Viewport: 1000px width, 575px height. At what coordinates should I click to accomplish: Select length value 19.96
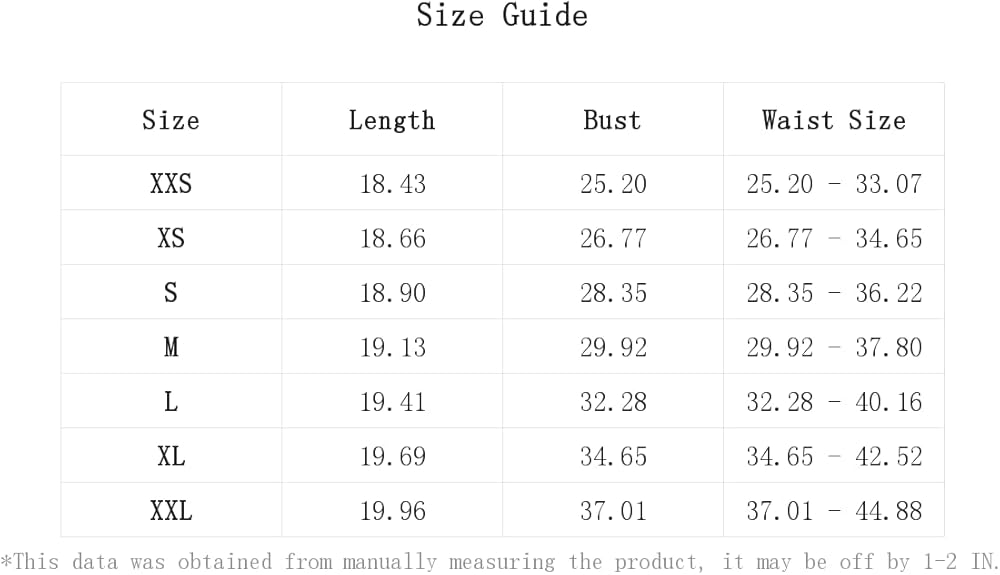393,512
